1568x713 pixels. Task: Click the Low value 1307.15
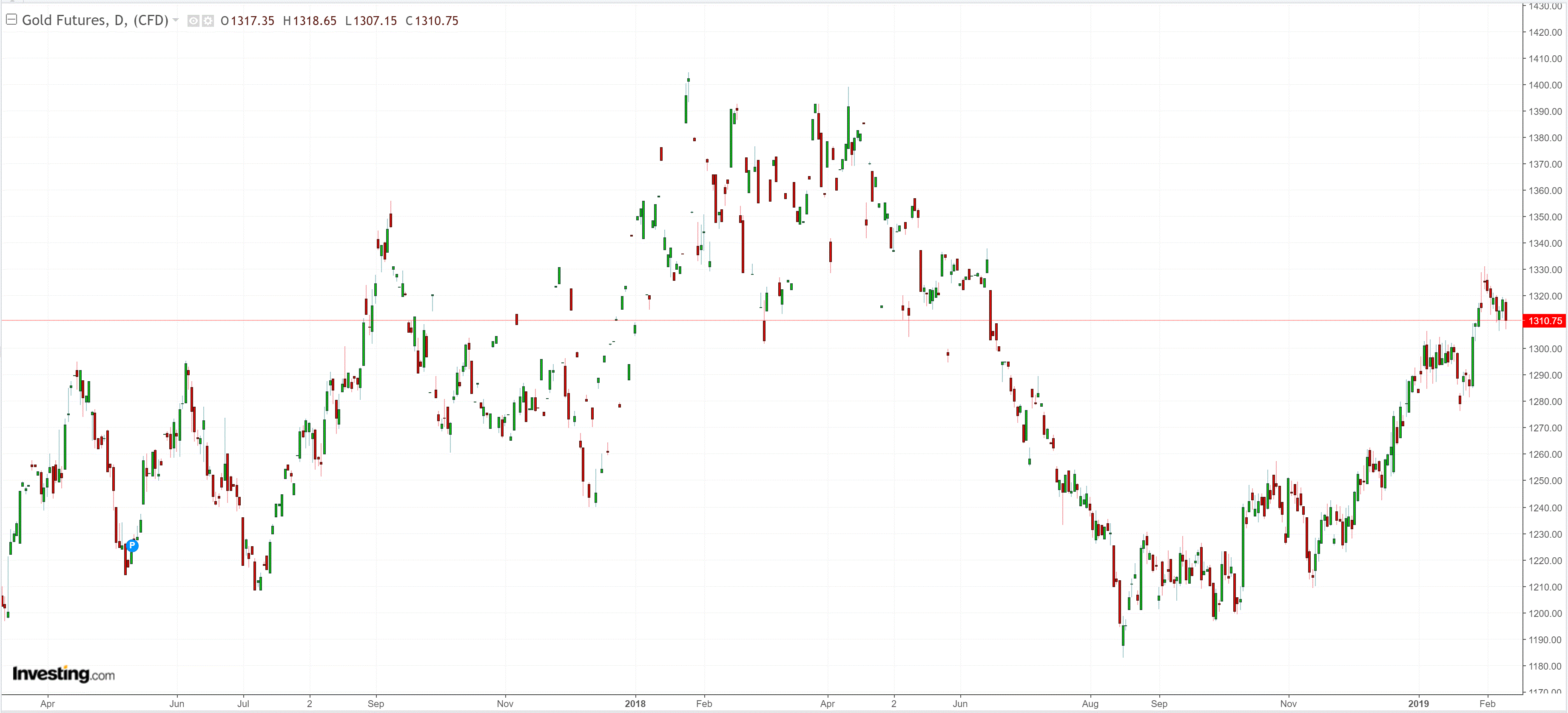click(x=374, y=21)
